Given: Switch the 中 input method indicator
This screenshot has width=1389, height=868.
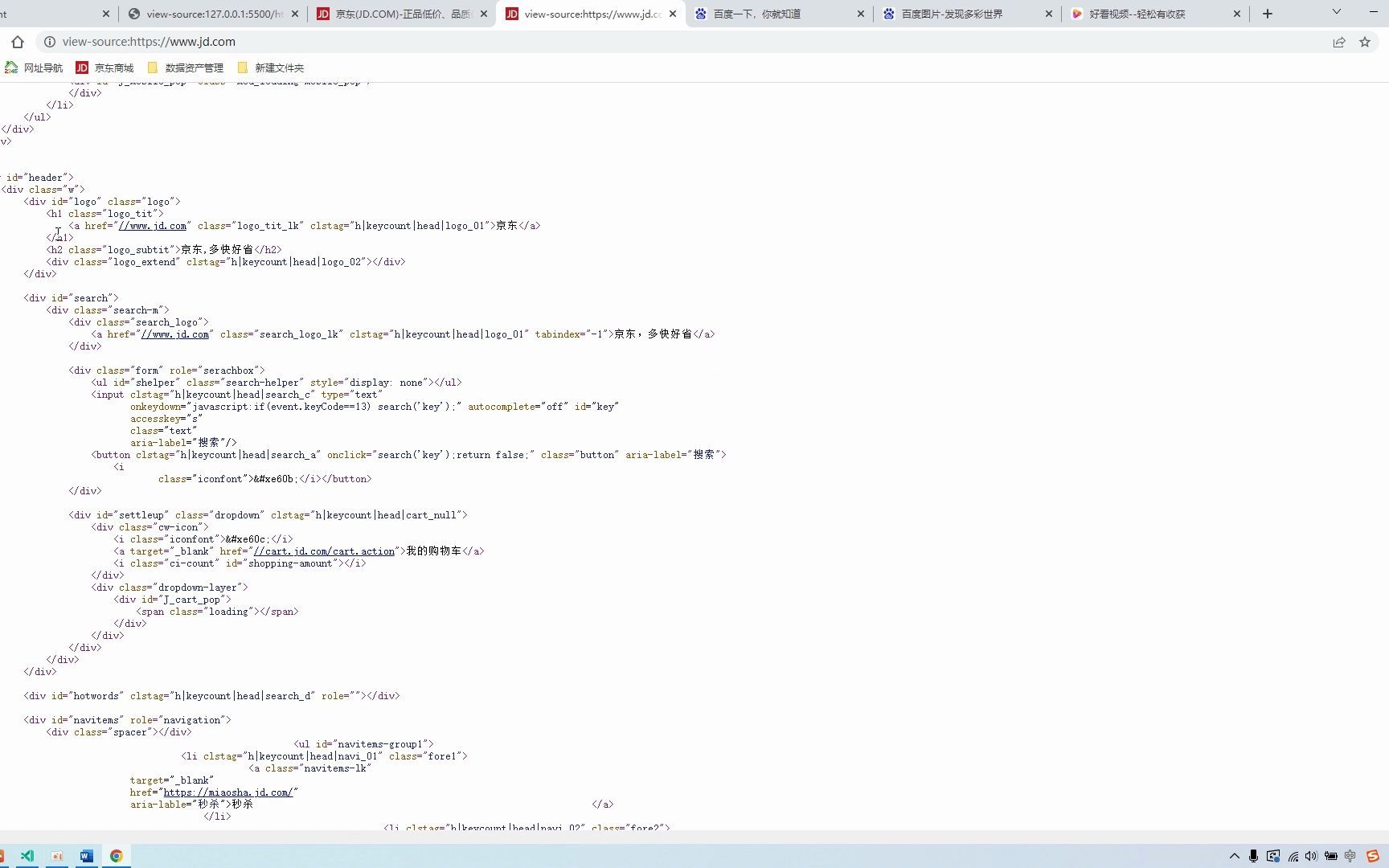Looking at the screenshot, I should (1350, 856).
